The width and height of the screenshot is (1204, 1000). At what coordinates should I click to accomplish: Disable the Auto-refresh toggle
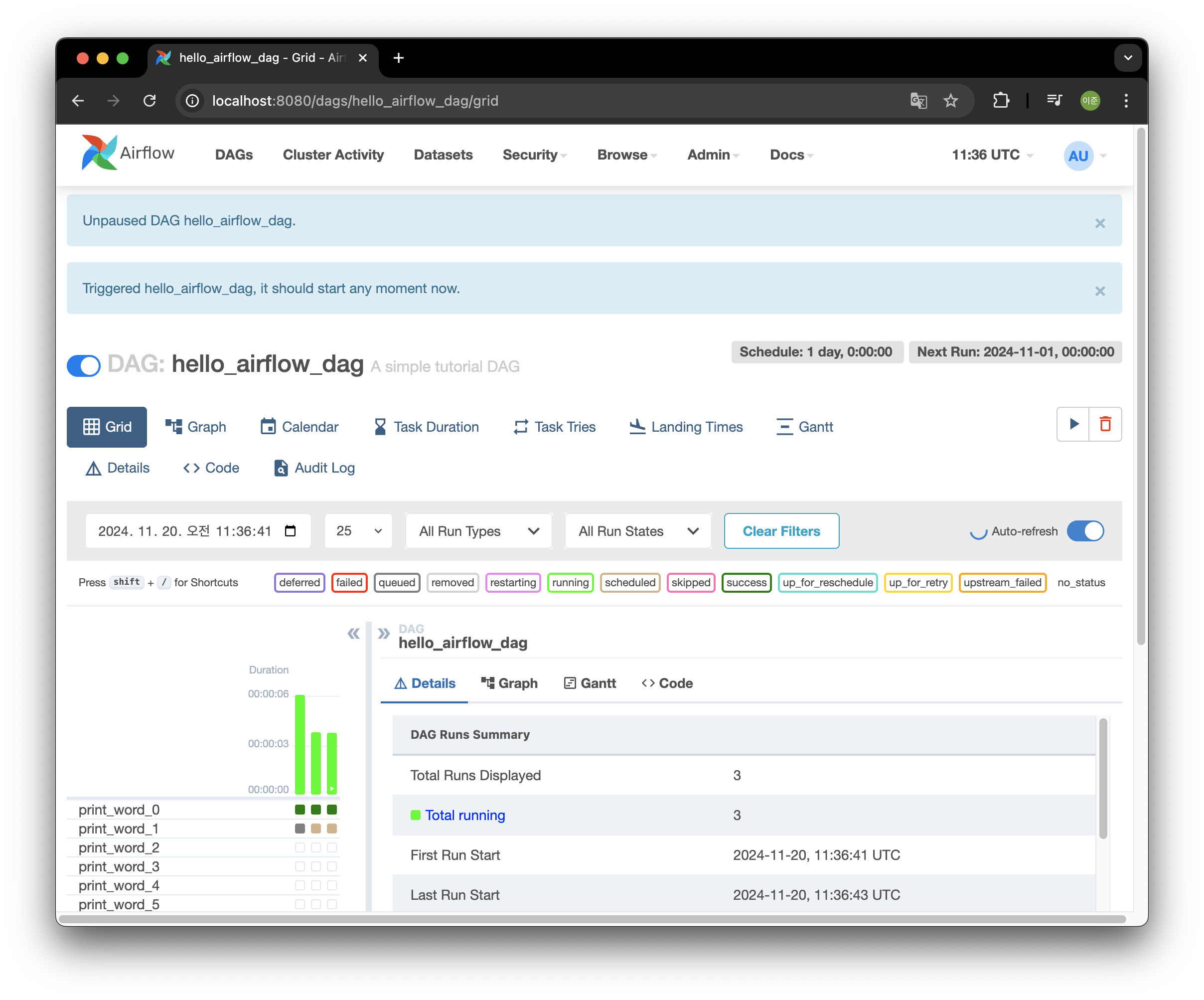tap(1085, 531)
